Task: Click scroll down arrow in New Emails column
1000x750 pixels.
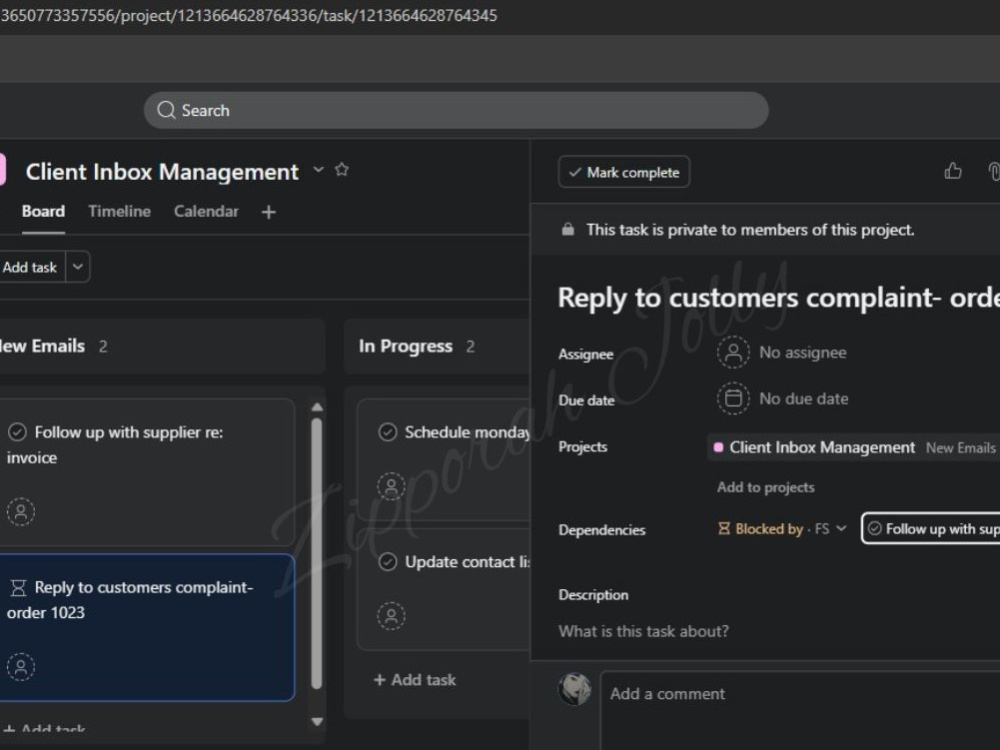Action: (317, 722)
